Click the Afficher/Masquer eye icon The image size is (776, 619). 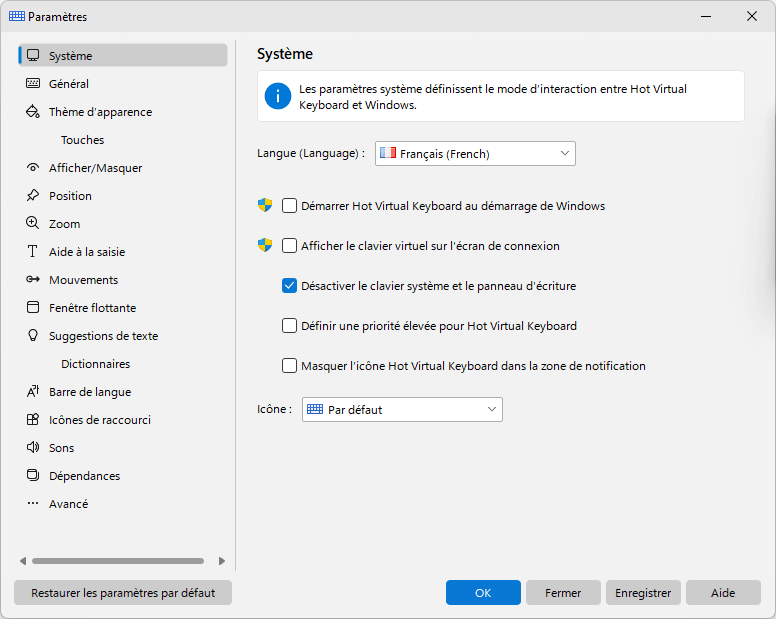[x=33, y=168]
